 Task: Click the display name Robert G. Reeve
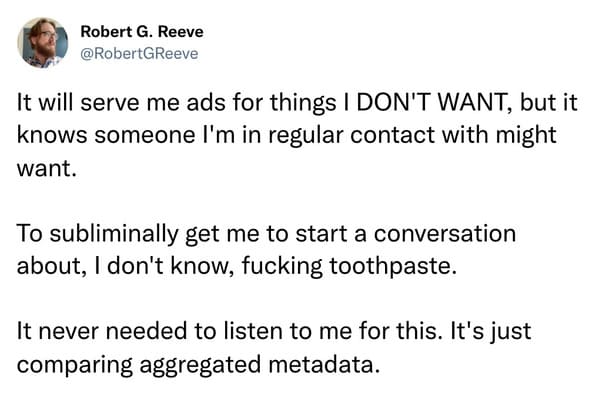(142, 31)
